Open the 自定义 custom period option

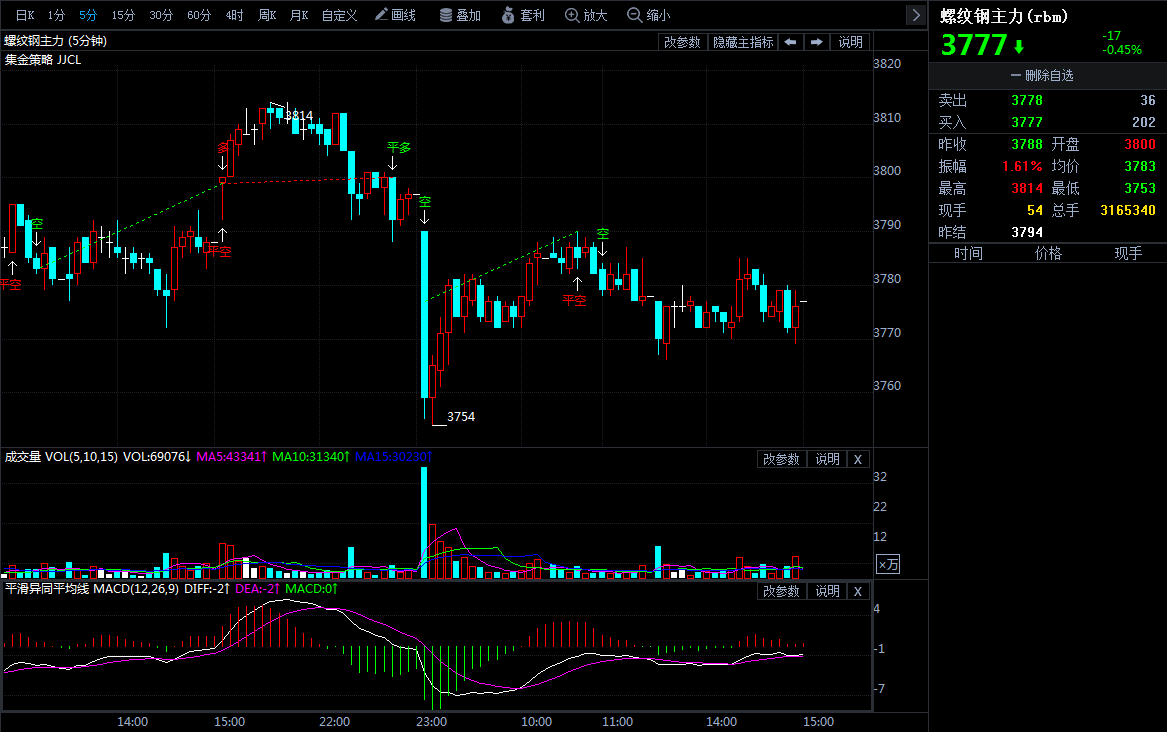click(x=339, y=15)
